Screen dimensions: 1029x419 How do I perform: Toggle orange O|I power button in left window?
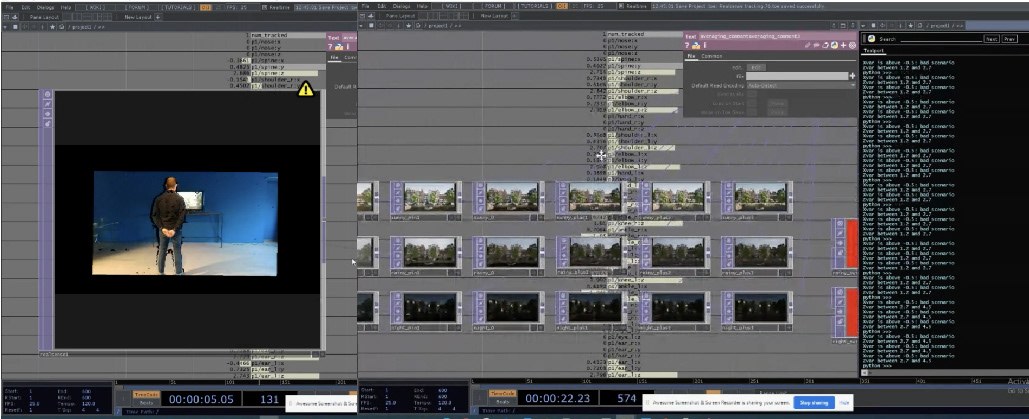point(205,7)
